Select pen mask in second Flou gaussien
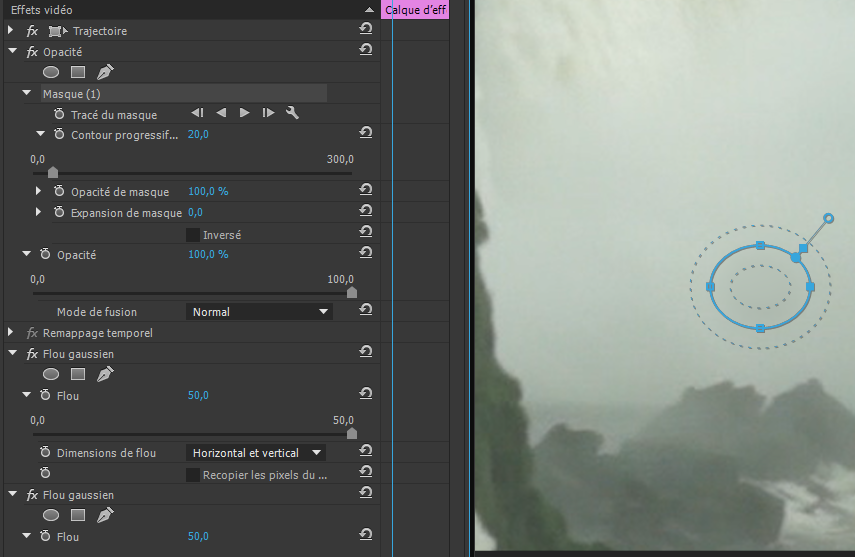Viewport: 855px width, 557px height. point(105,515)
